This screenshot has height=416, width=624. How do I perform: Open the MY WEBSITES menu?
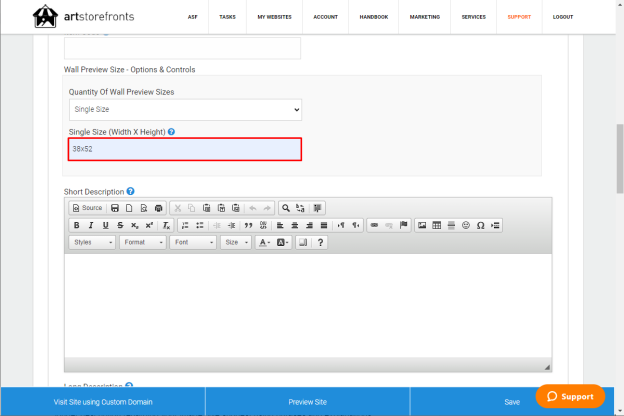[274, 17]
